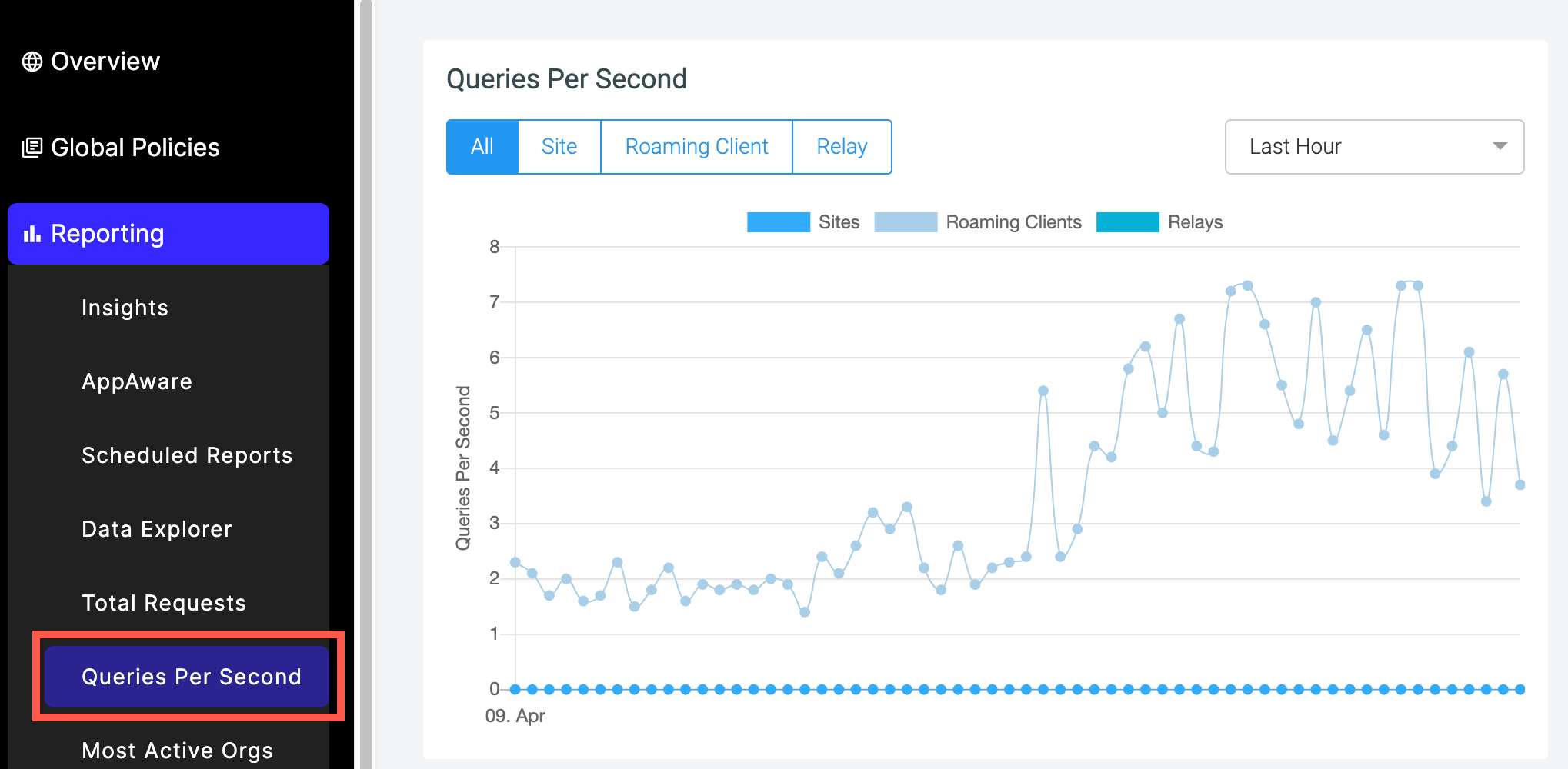The width and height of the screenshot is (1568, 769).
Task: Select the Relay filter tab
Action: click(842, 146)
